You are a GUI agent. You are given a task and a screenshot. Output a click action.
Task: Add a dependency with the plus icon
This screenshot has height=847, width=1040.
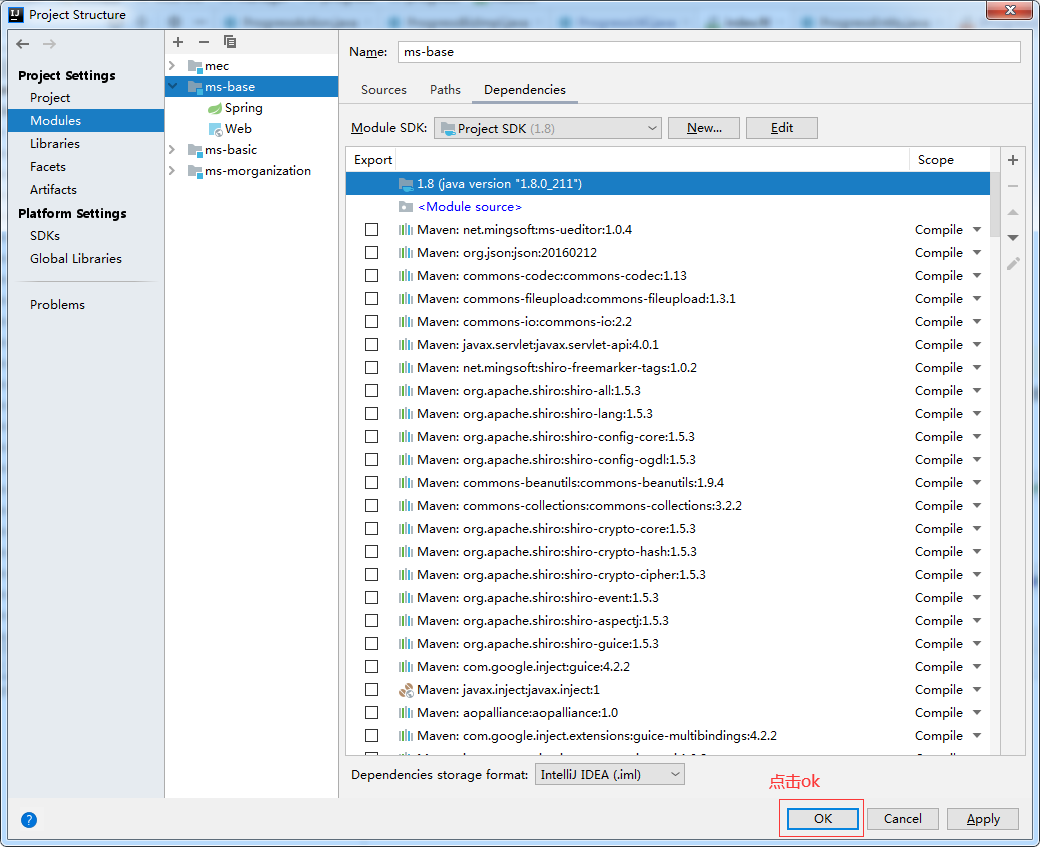1013,160
